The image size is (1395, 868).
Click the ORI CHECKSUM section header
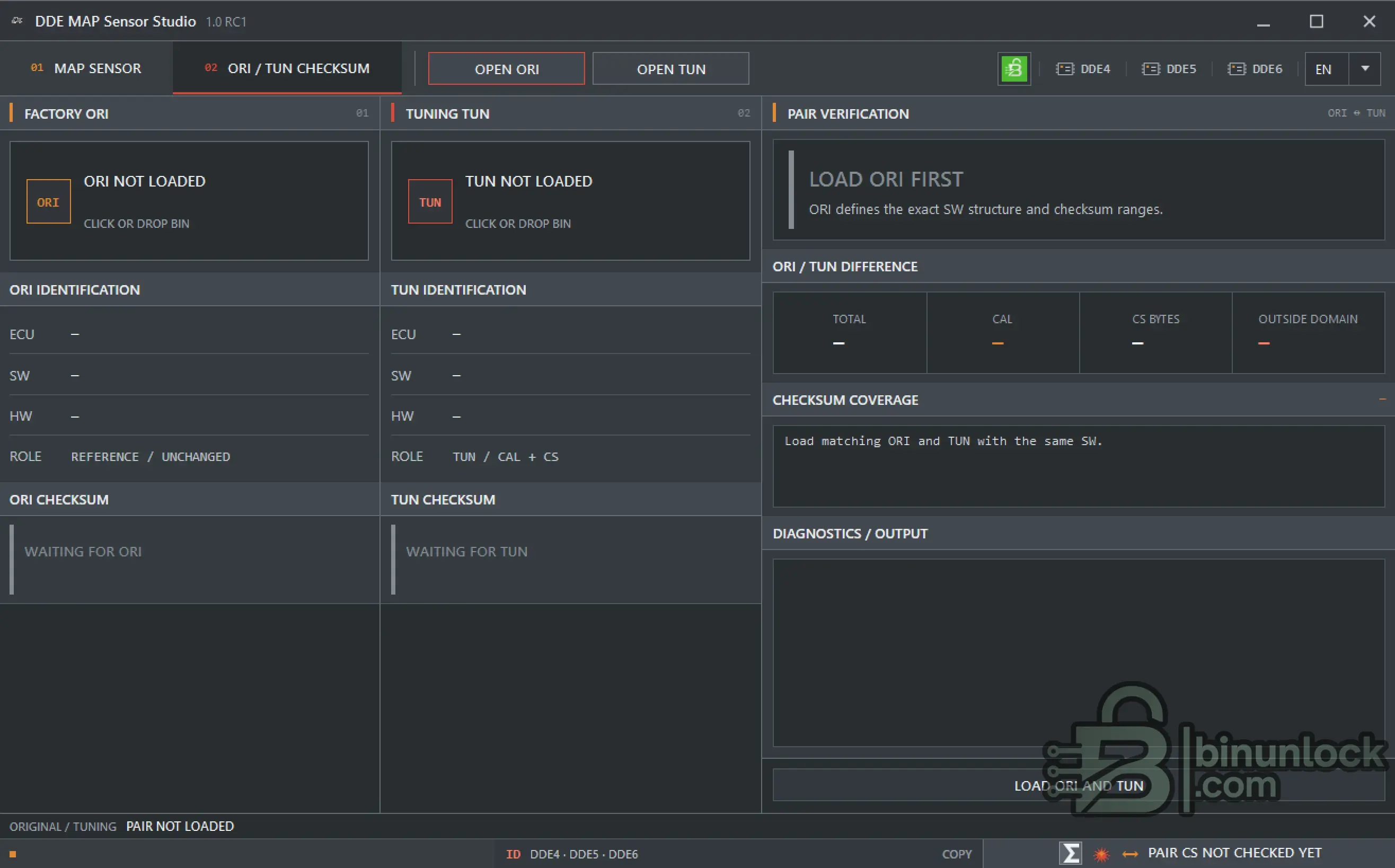tap(189, 499)
